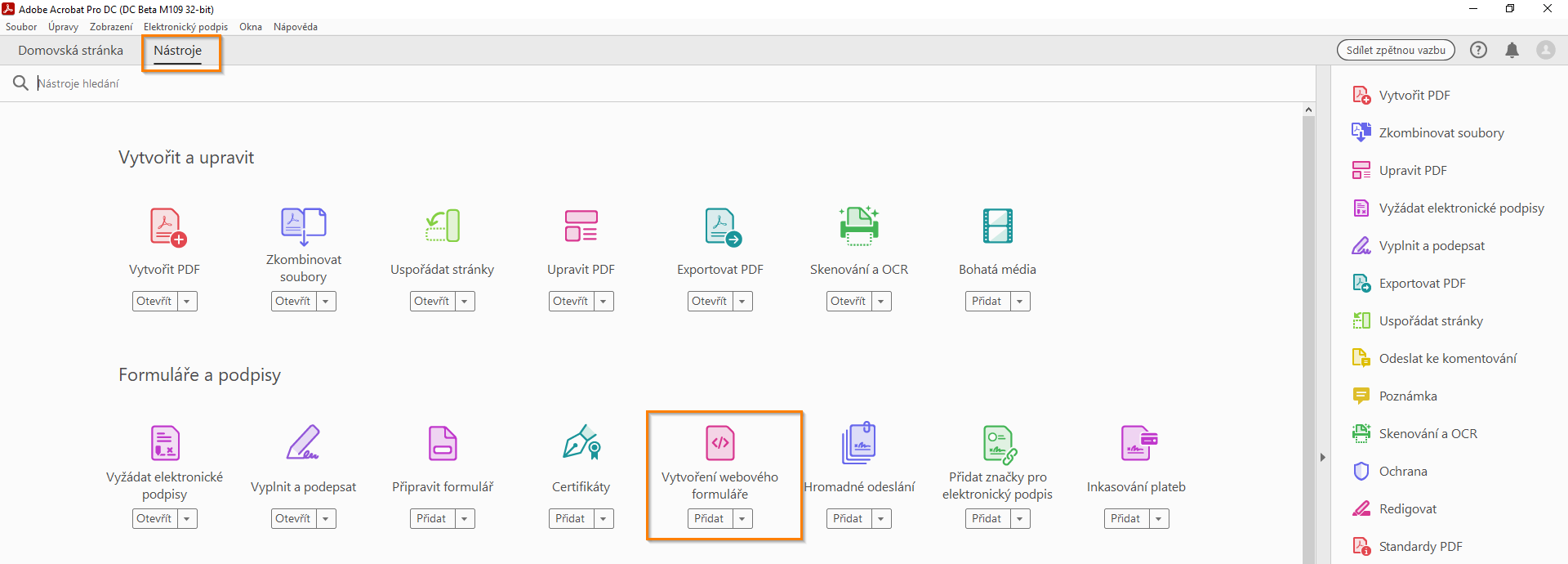Click Otevřít button under Skenování a OCR
Screen dimensions: 1568x564
coord(849,302)
